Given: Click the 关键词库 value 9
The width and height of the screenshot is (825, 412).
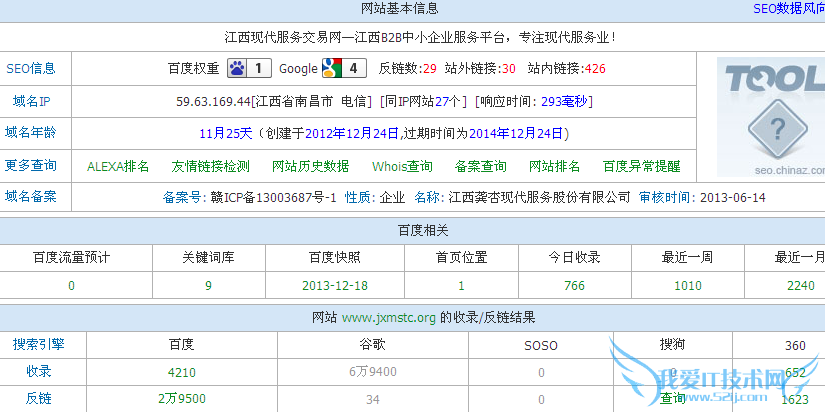Looking at the screenshot, I should pos(208,286).
